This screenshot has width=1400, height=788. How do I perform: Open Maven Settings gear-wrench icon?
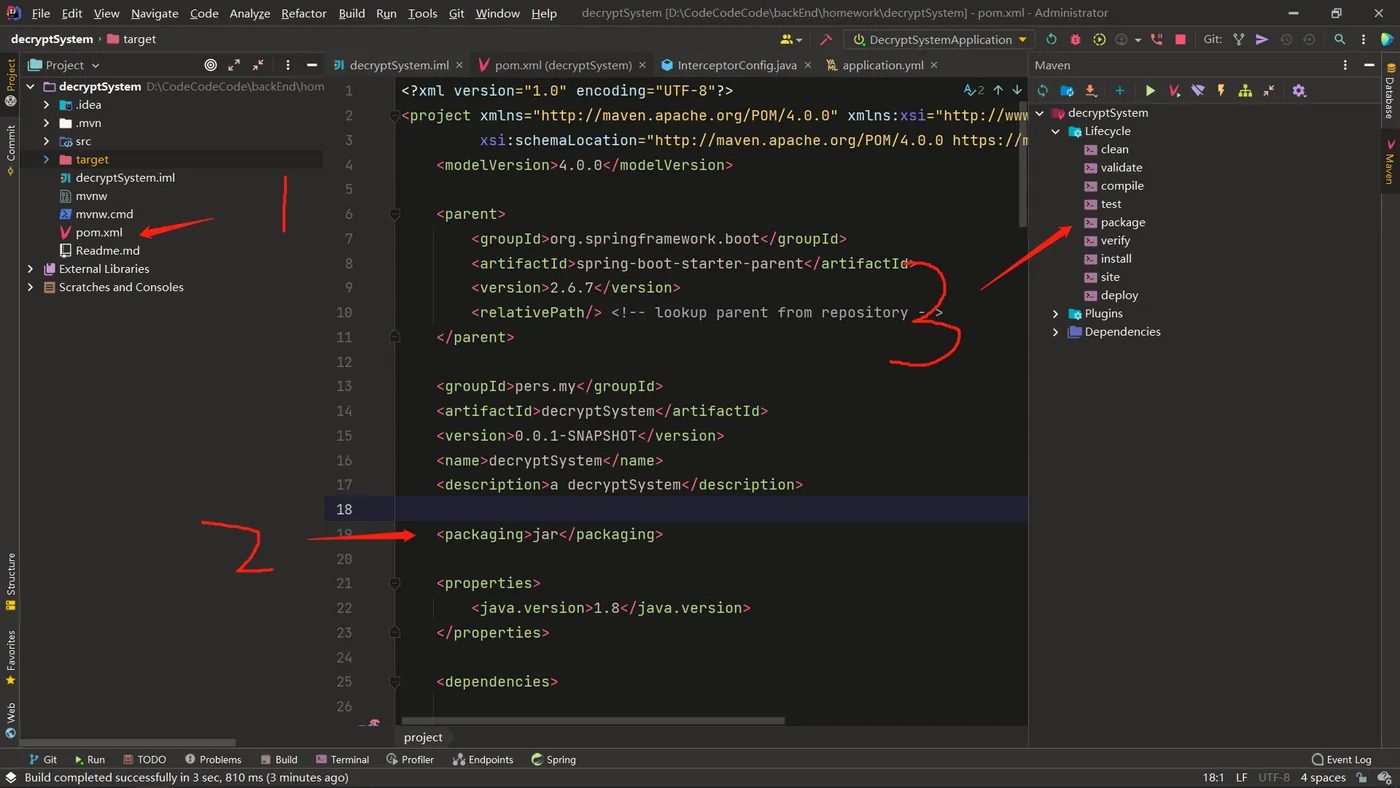click(x=1299, y=91)
